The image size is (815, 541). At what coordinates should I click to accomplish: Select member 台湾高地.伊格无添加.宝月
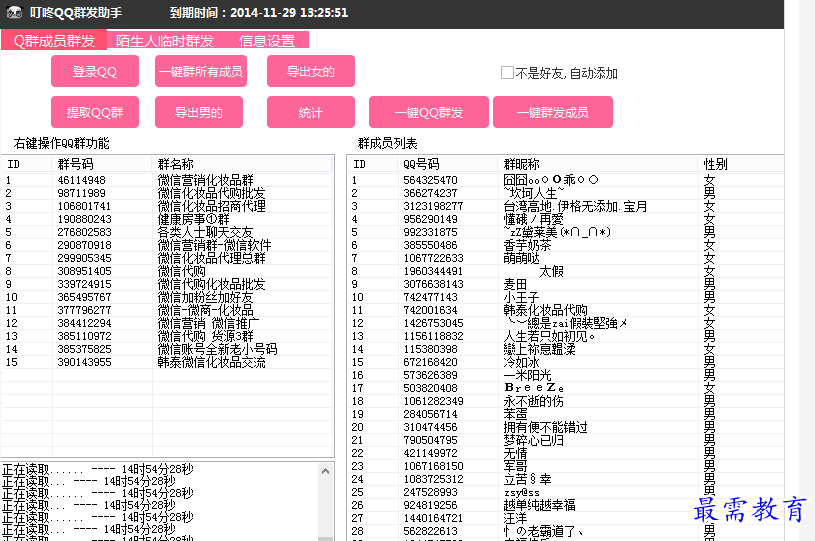(575, 206)
